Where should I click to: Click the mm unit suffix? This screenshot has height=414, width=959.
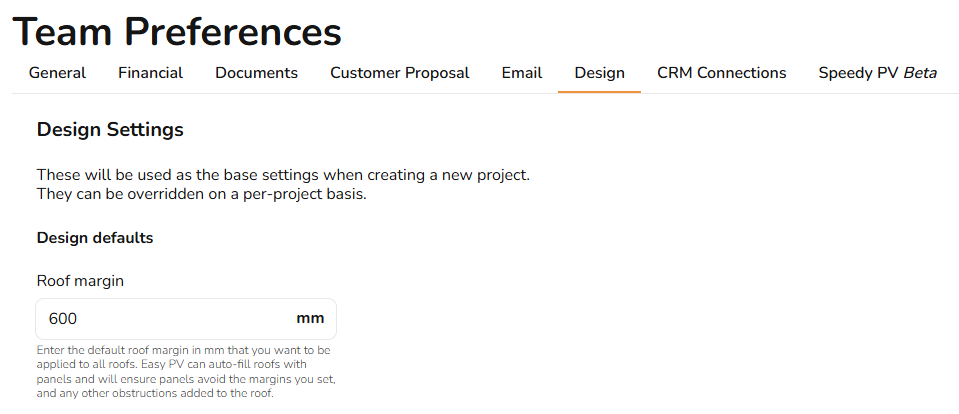pyautogui.click(x=310, y=319)
